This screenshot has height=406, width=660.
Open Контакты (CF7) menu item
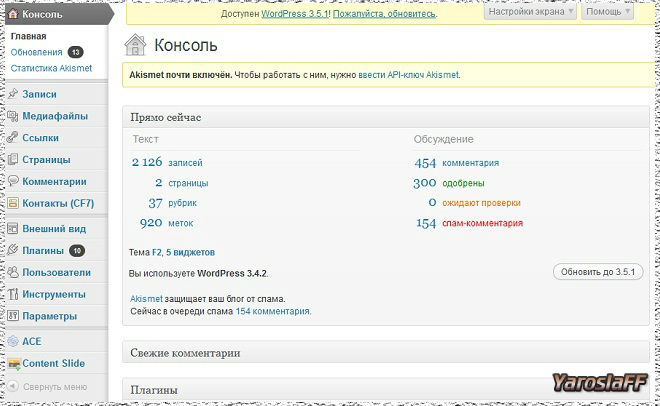click(57, 204)
